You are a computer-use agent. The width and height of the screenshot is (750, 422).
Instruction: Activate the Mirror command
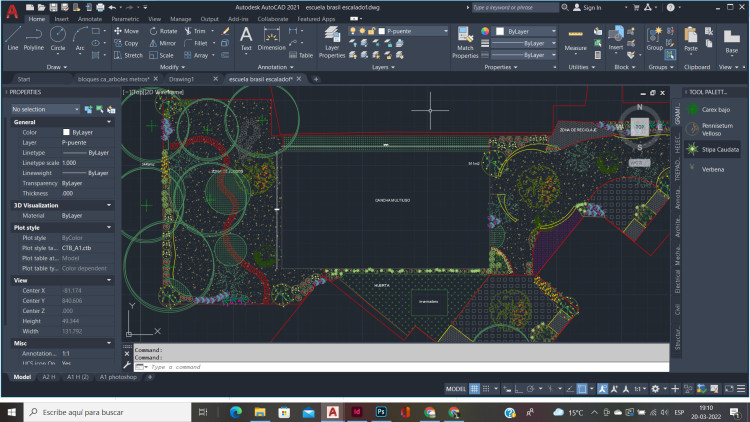coord(163,43)
